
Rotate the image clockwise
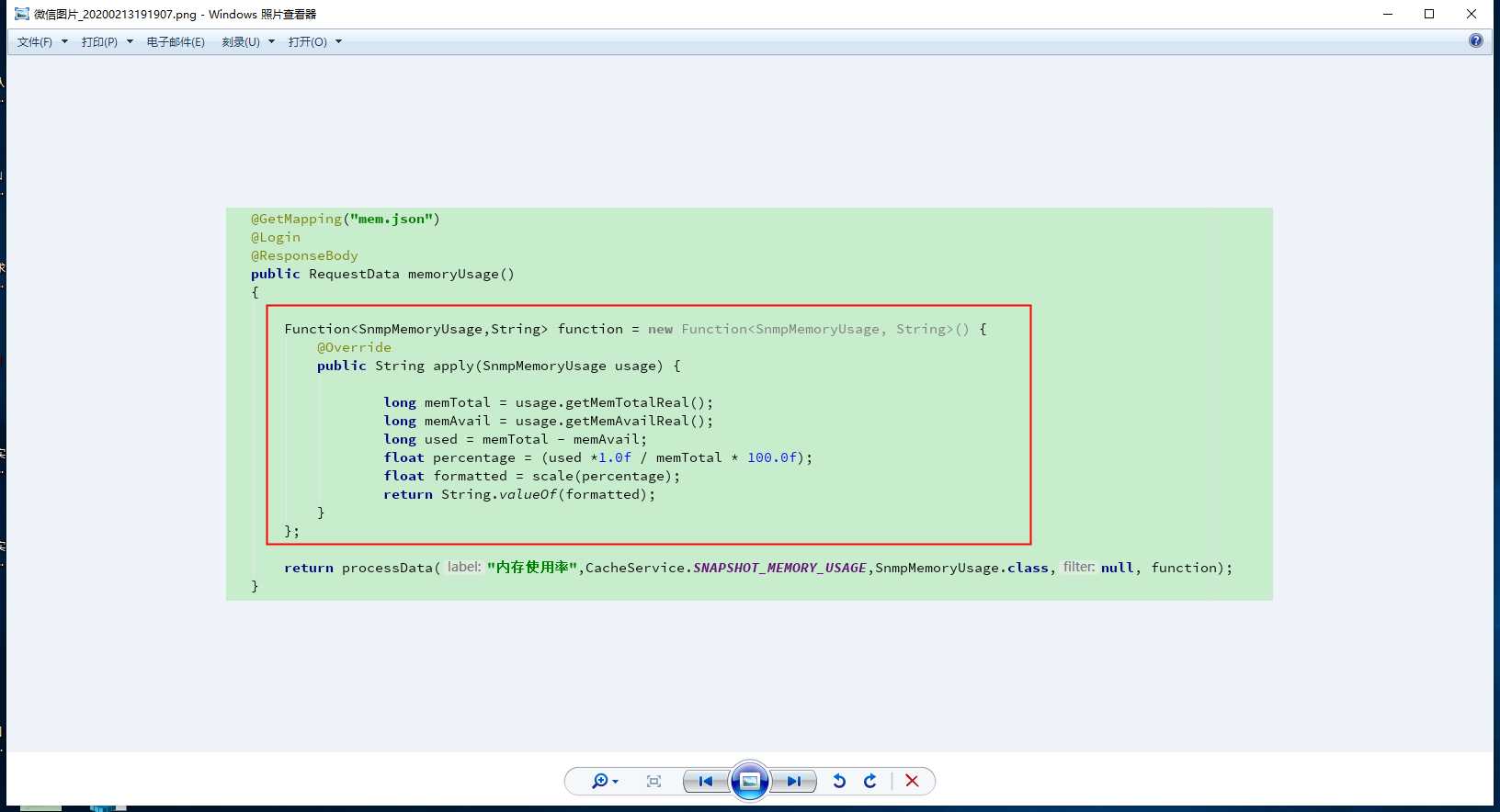tap(870, 781)
